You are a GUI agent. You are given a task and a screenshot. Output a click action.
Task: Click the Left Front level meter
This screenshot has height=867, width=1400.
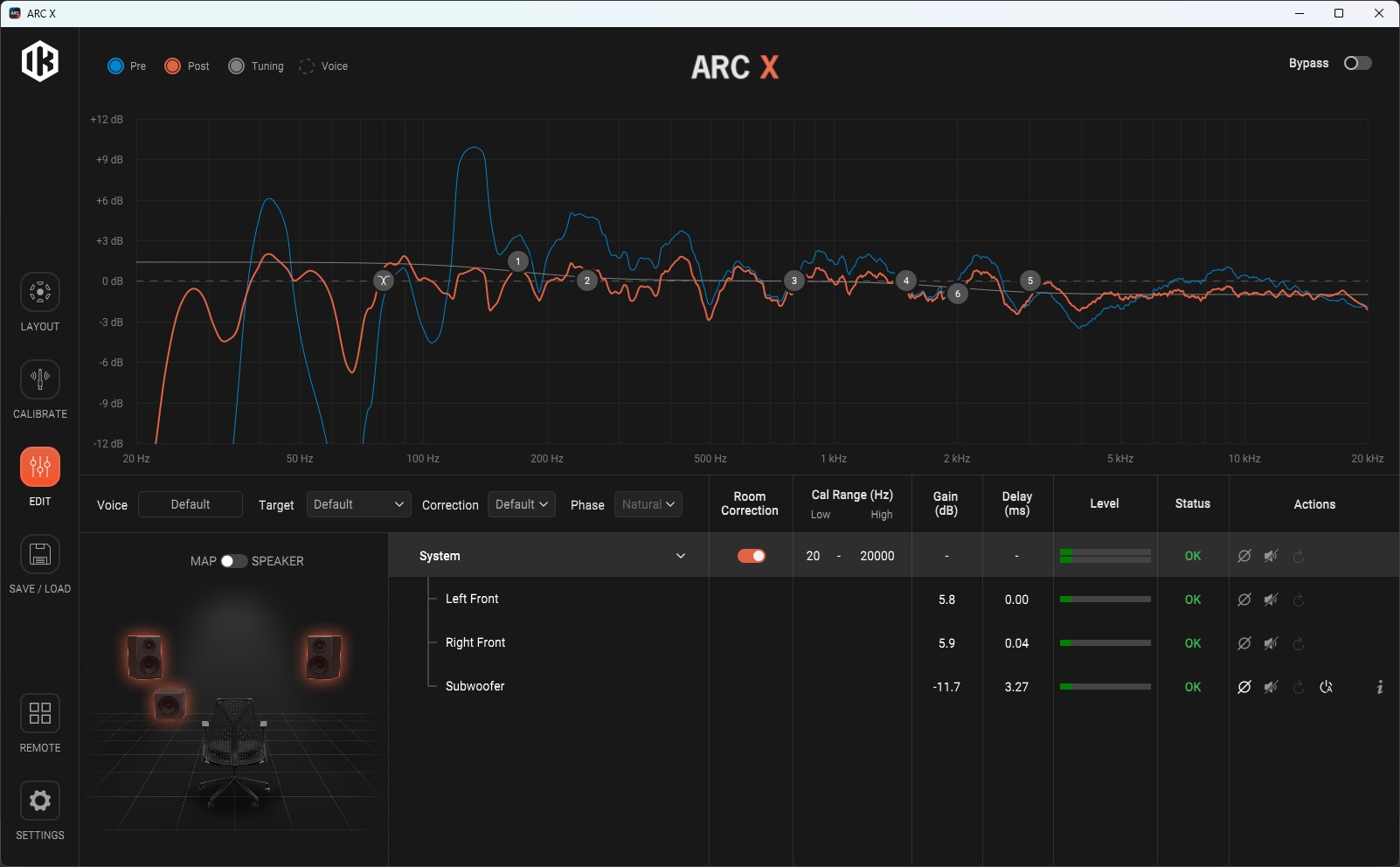click(x=1105, y=600)
